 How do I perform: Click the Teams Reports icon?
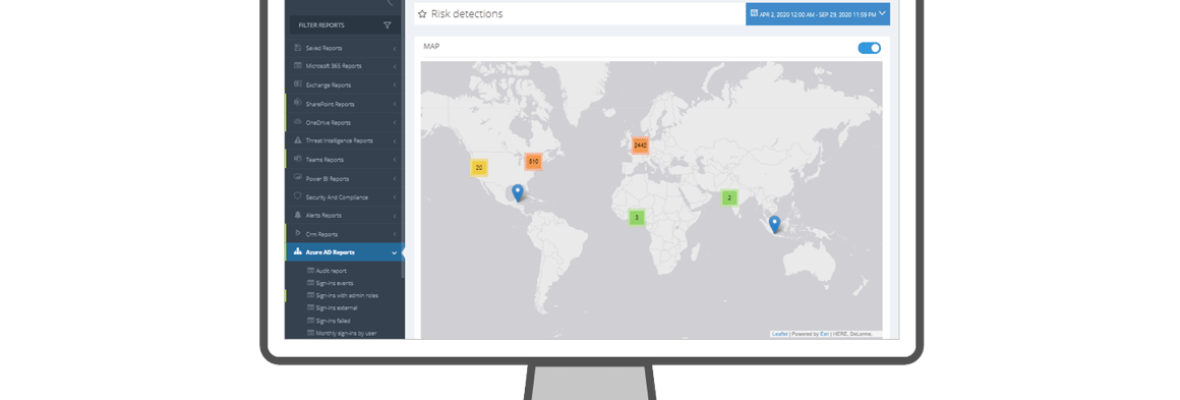click(298, 159)
